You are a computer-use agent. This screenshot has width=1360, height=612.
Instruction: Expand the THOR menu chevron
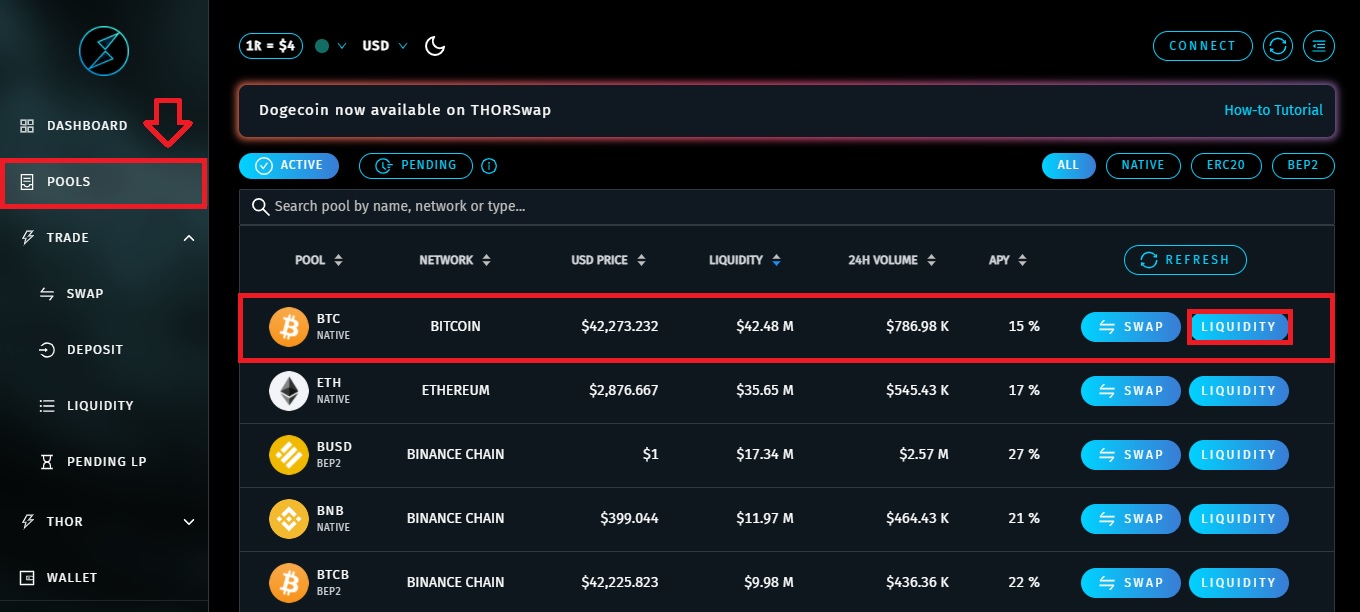189,522
